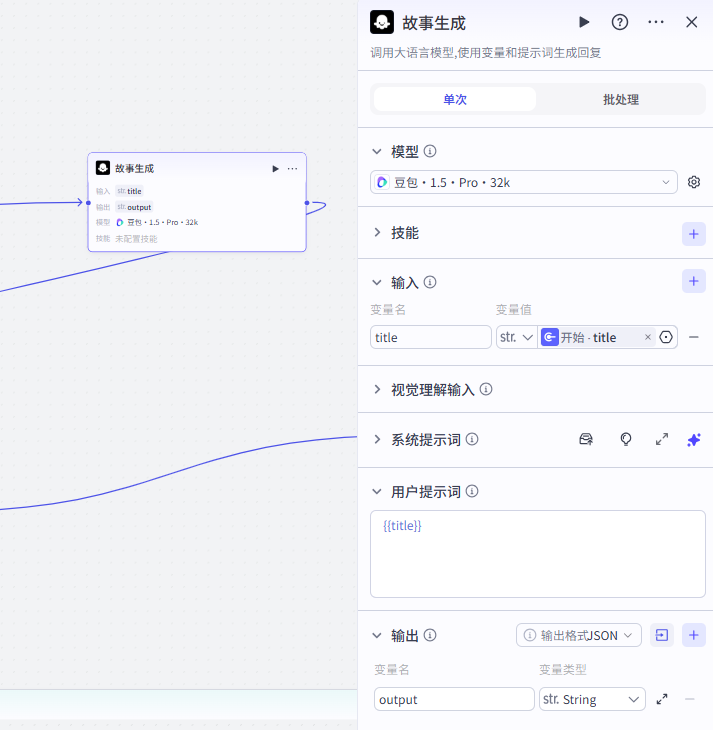Add a new input variable
This screenshot has height=730, width=713.
pyautogui.click(x=693, y=281)
